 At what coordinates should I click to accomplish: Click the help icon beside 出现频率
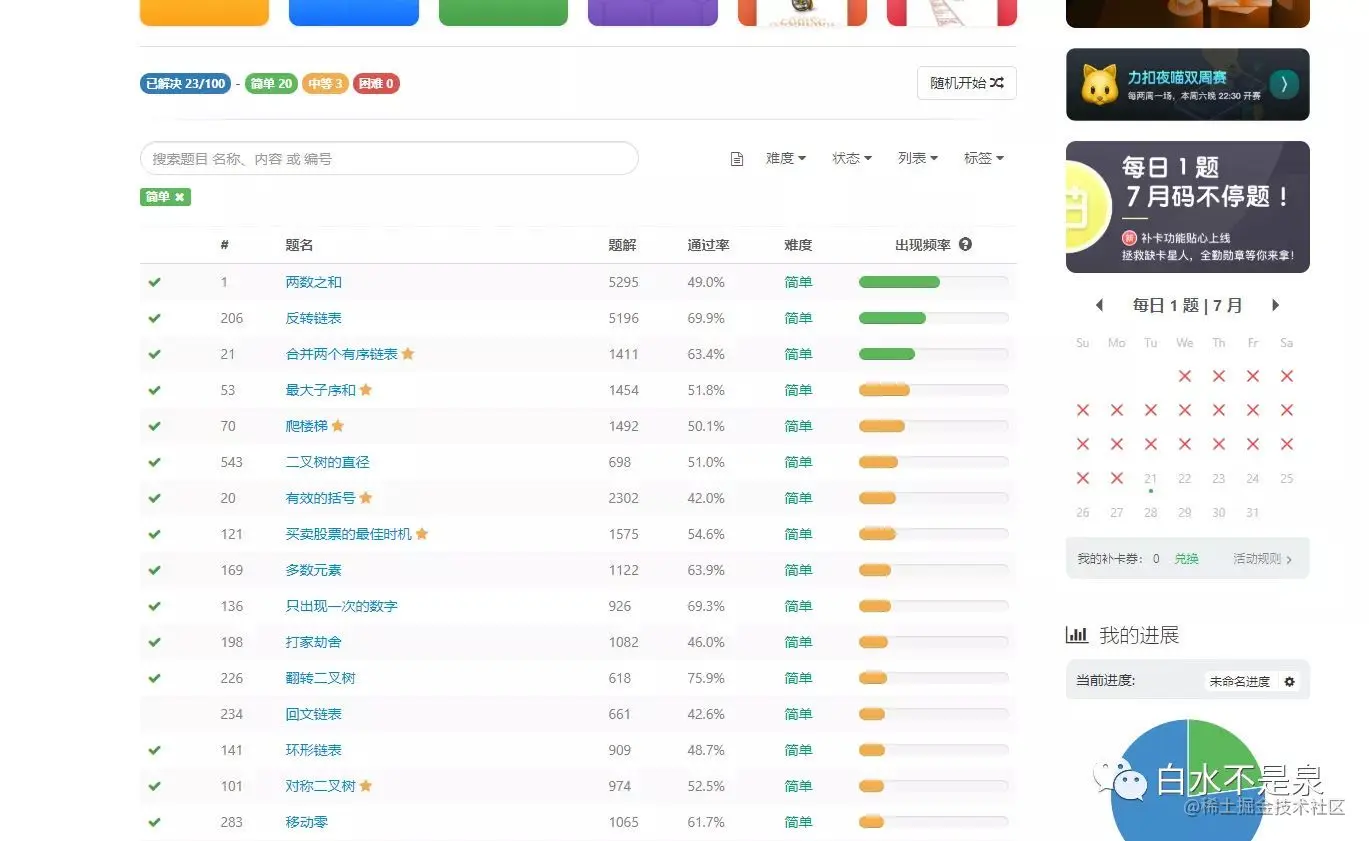pos(965,244)
